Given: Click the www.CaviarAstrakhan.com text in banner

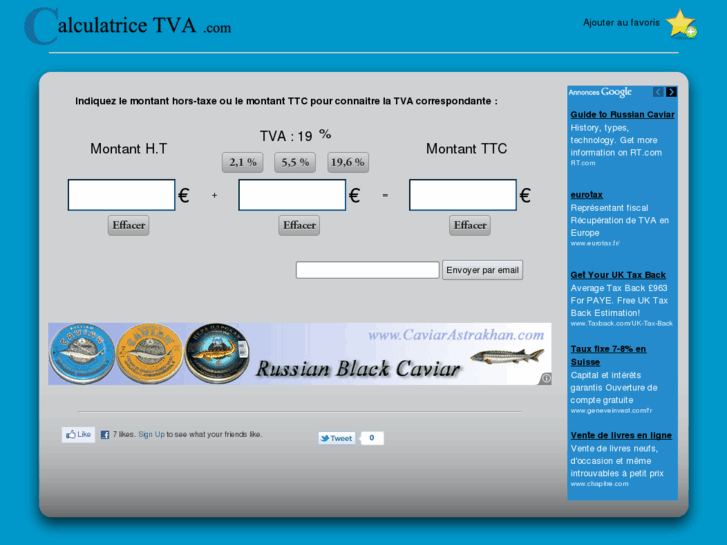Looking at the screenshot, I should 456,335.
